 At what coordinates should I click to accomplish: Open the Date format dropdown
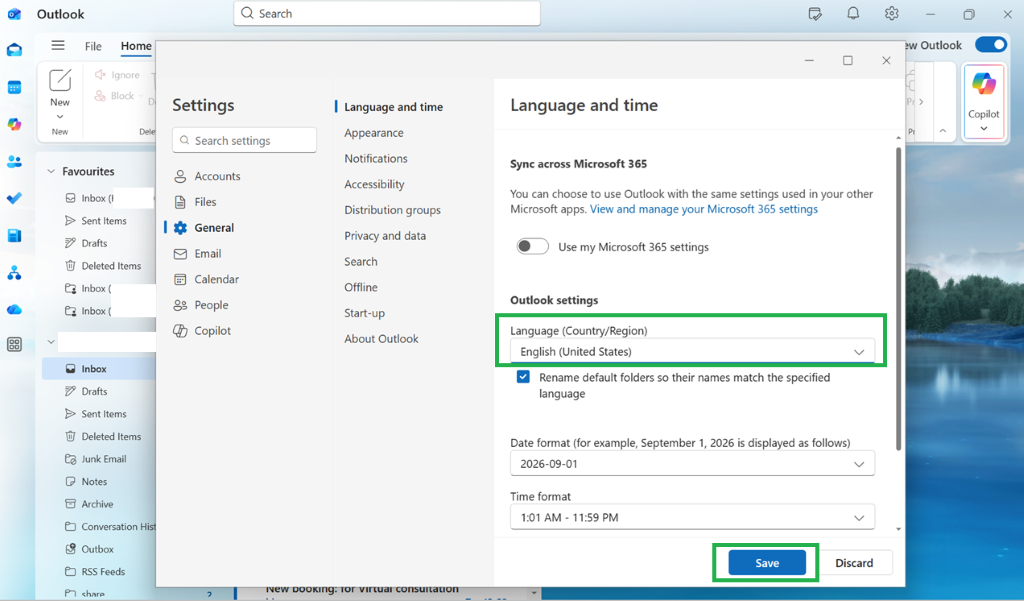pos(692,464)
